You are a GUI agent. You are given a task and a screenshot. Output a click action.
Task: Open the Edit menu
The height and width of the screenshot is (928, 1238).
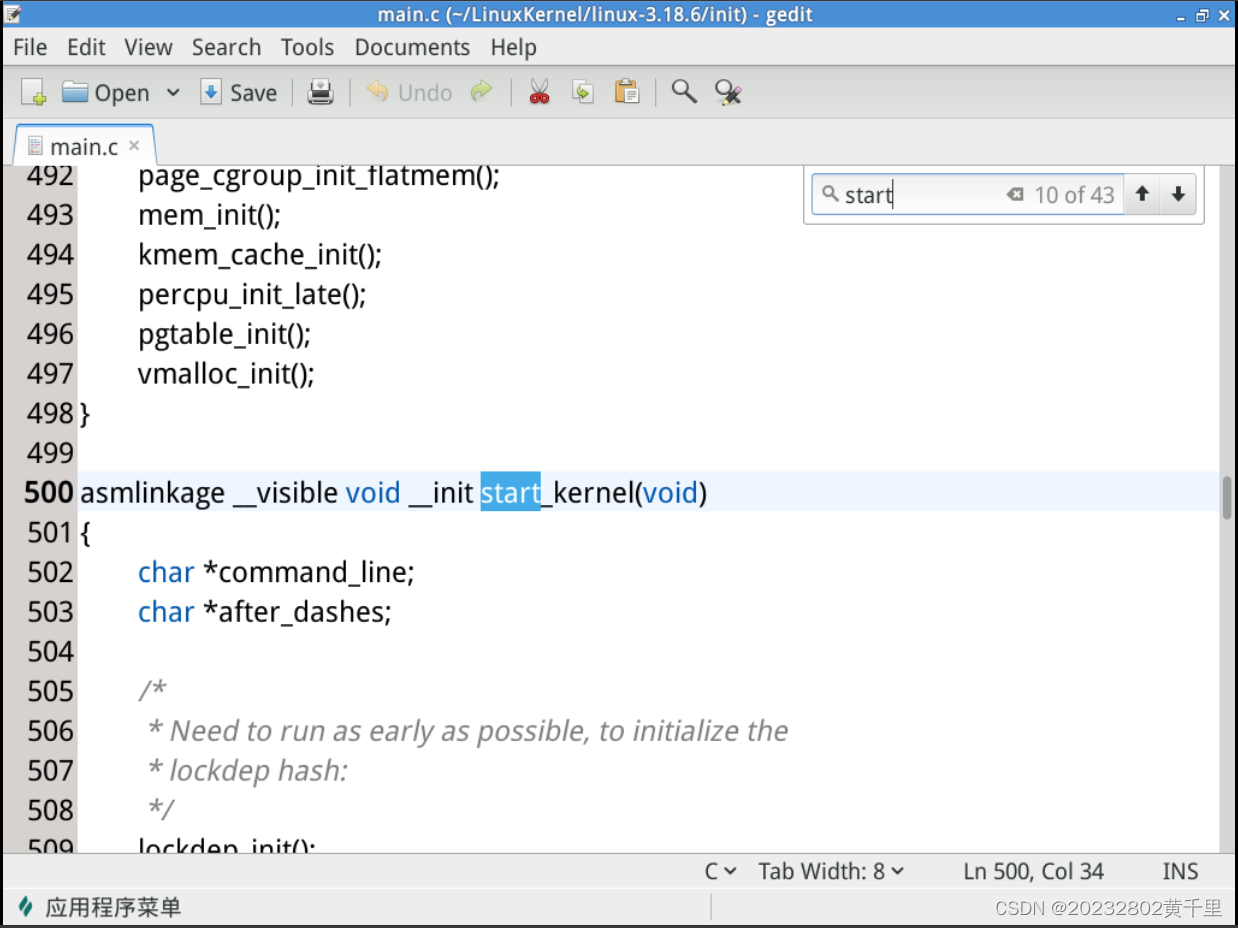coord(86,47)
